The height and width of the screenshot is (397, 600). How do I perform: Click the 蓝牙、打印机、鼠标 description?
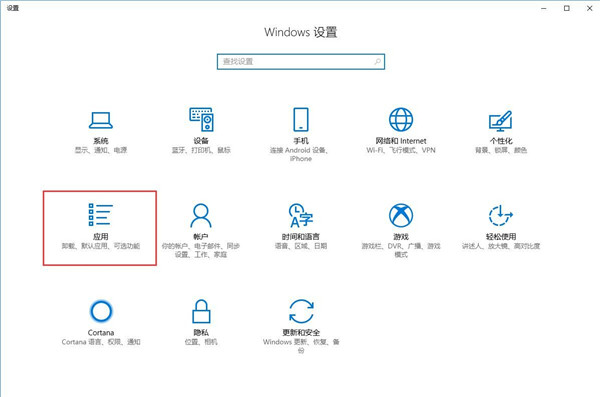tap(201, 150)
